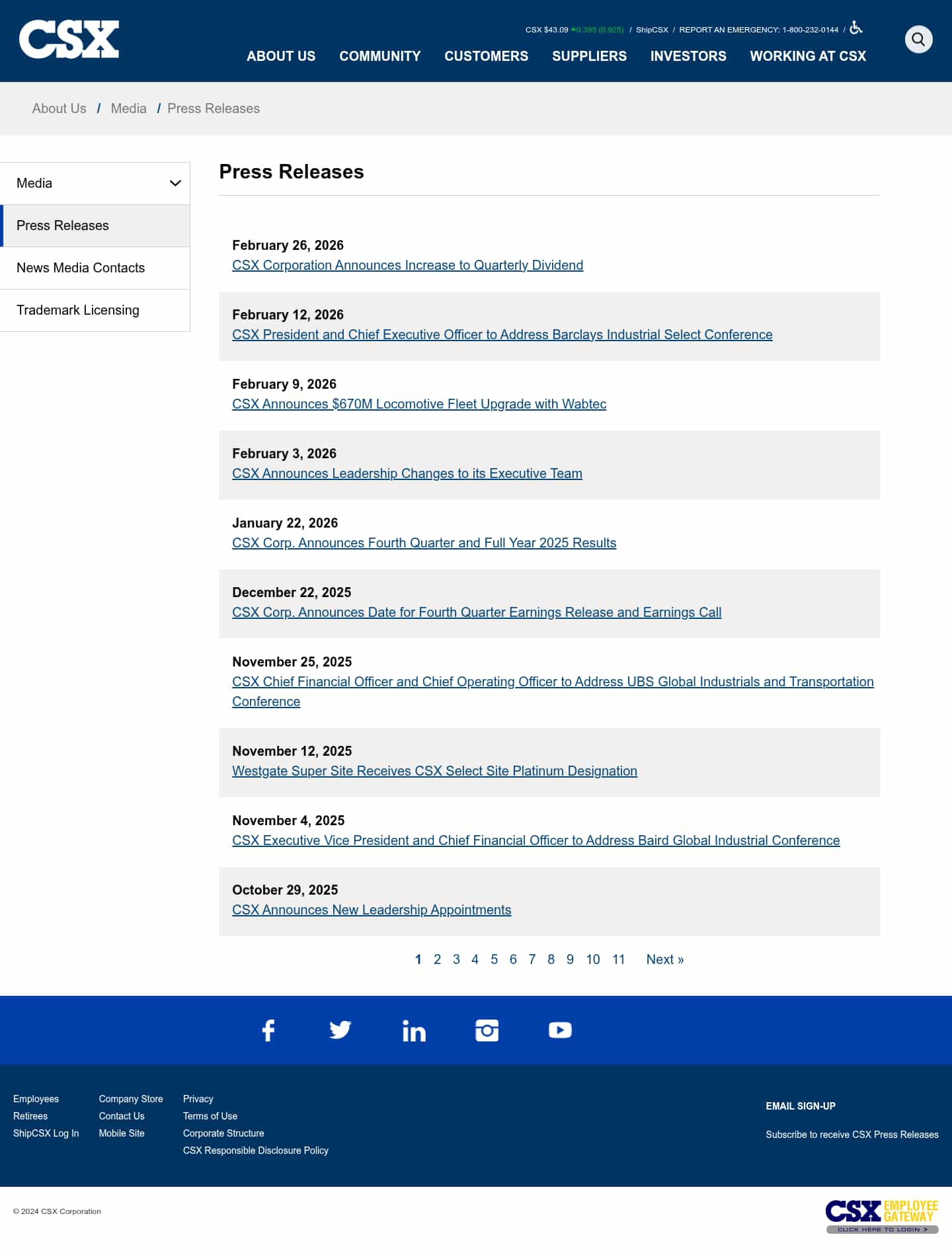Select Press Releases in the sidebar
The width and height of the screenshot is (952, 1253).
click(95, 225)
